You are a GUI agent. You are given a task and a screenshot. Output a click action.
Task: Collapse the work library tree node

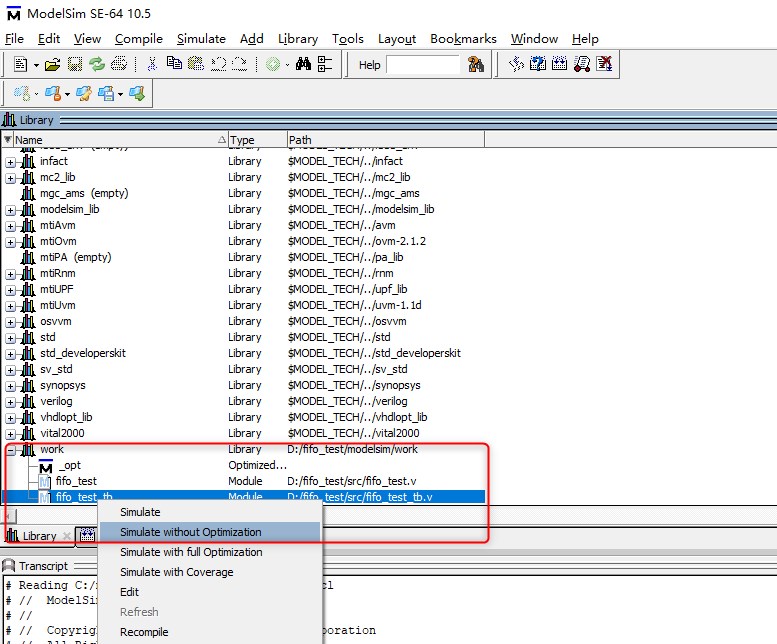tap(11, 450)
